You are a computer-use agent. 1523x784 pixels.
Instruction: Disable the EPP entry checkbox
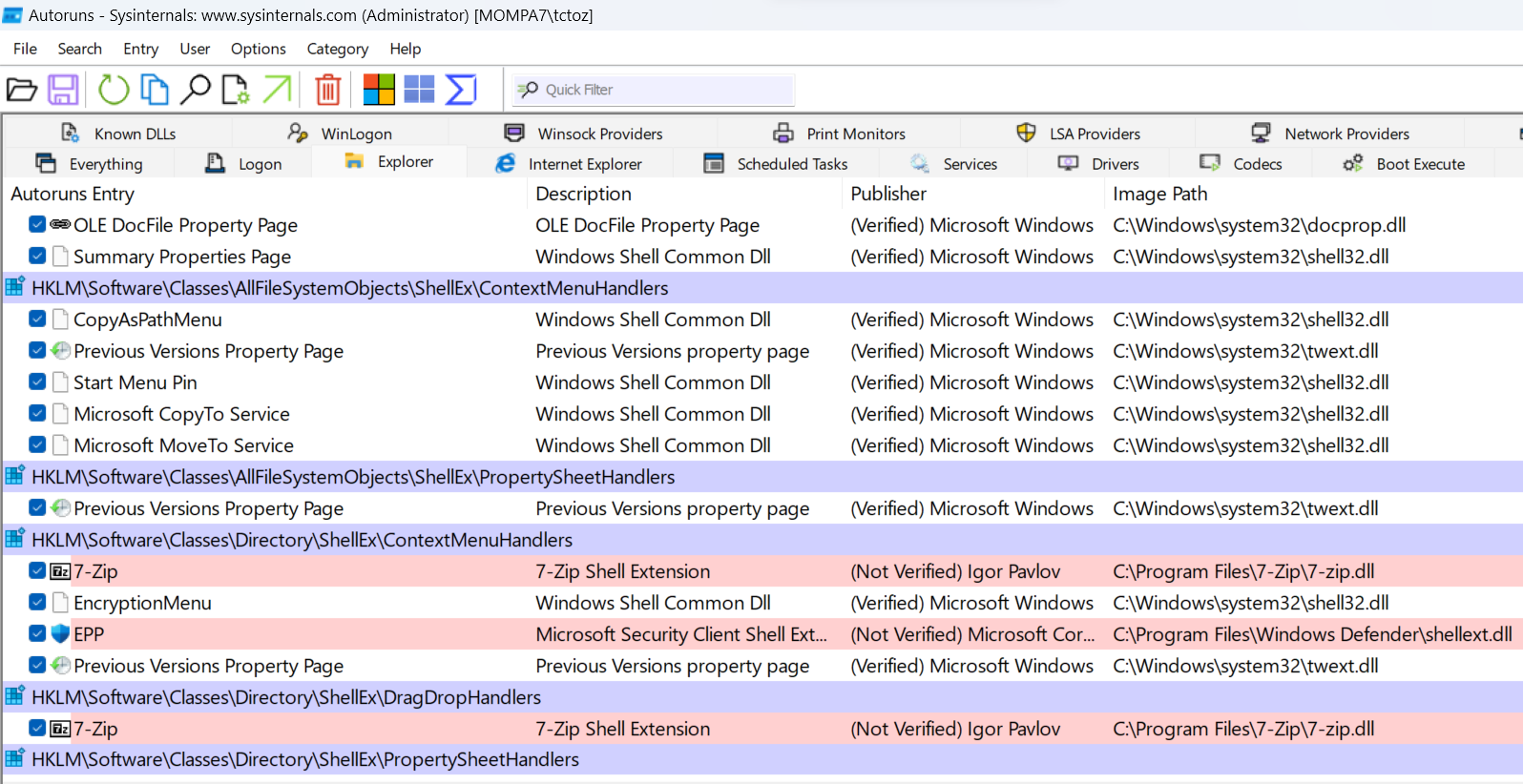coord(37,633)
